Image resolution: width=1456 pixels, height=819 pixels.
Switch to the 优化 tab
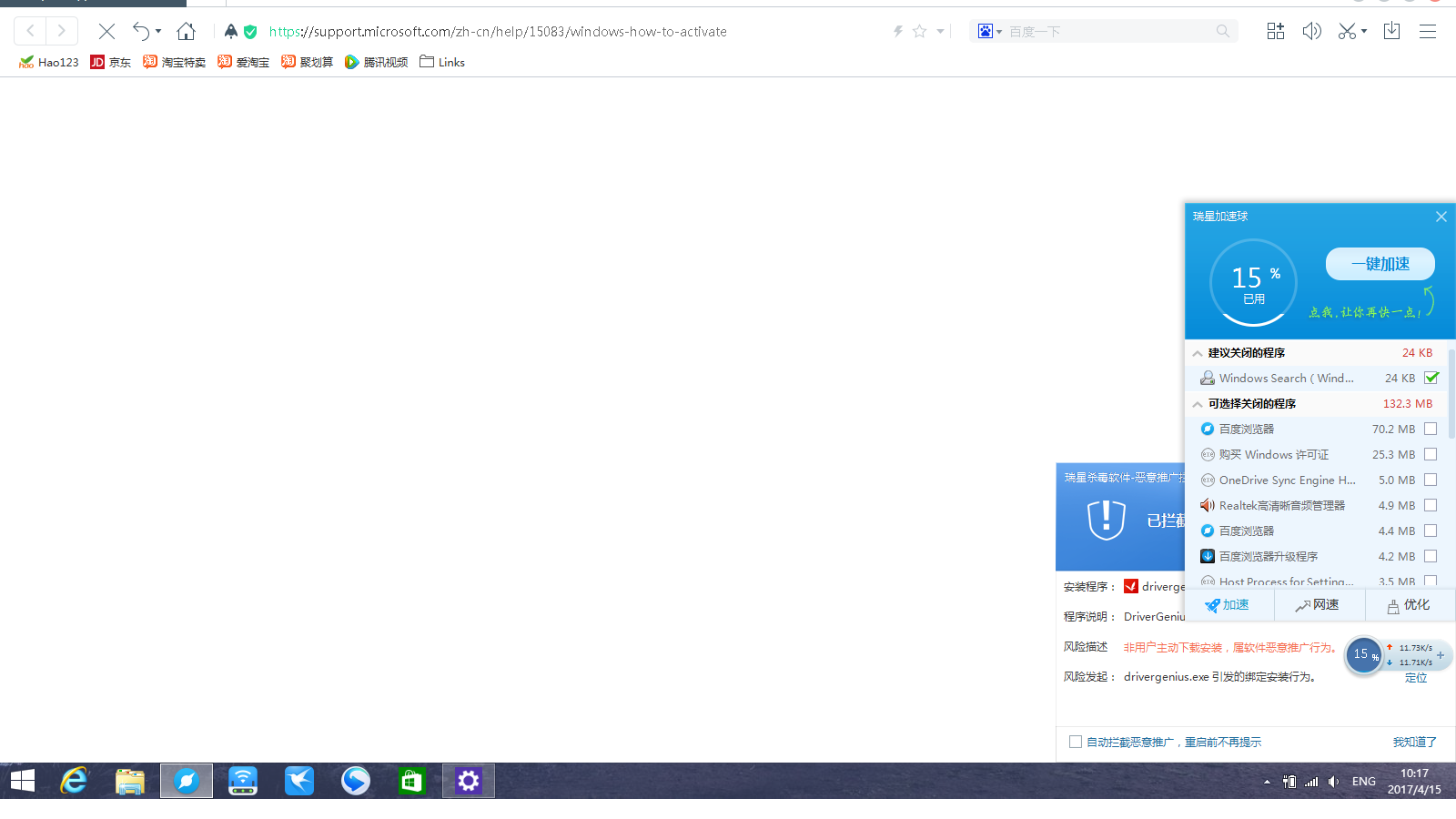pyautogui.click(x=1410, y=605)
